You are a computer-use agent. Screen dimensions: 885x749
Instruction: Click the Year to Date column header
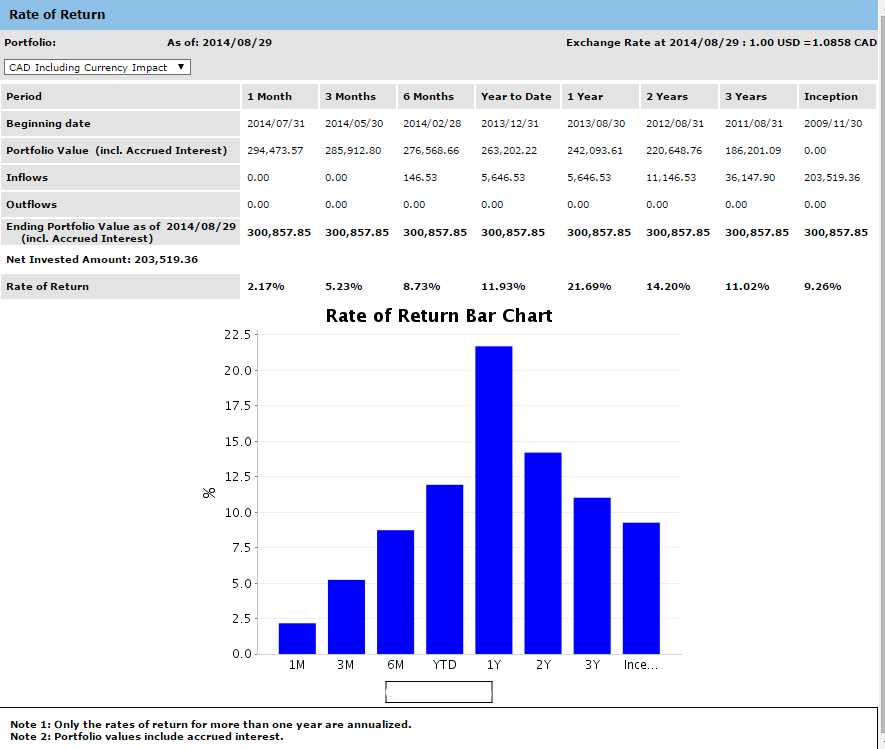tap(516, 97)
